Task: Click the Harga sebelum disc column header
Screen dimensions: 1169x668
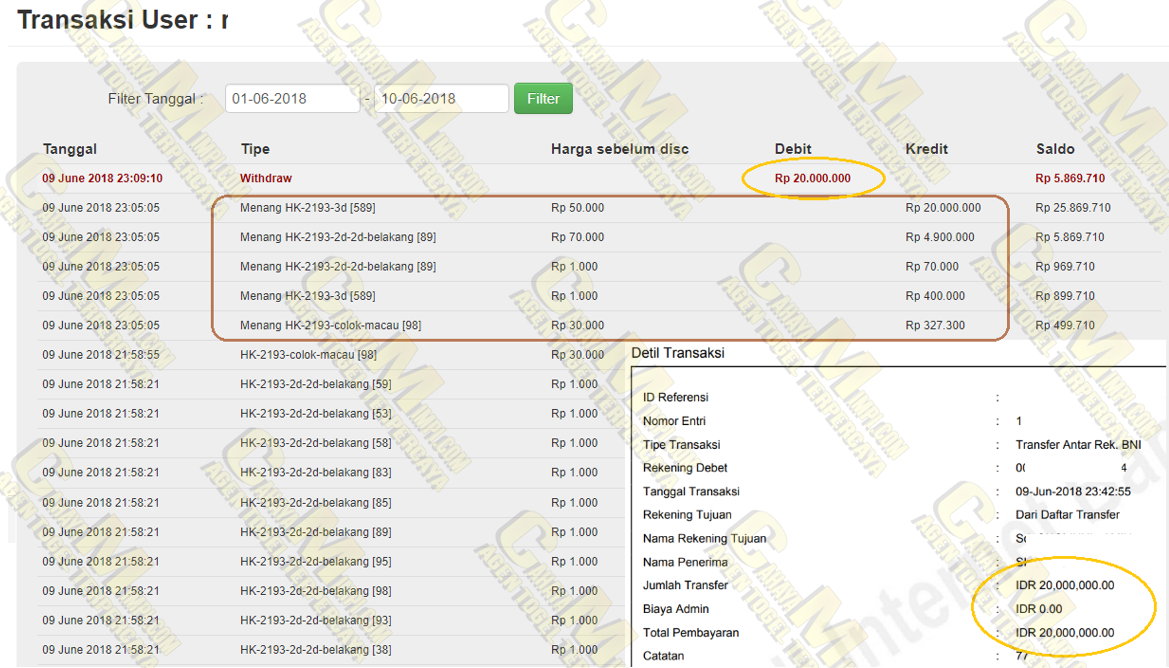Action: click(619, 149)
